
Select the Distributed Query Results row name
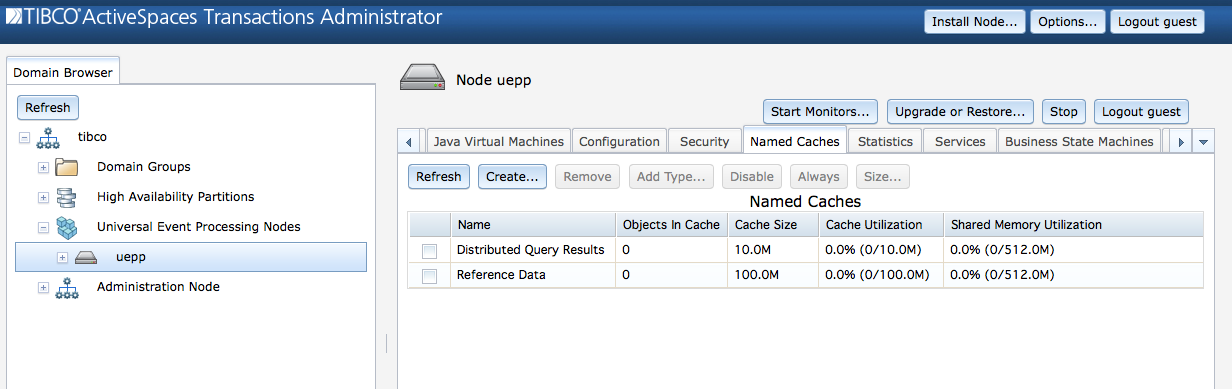pyautogui.click(x=530, y=249)
